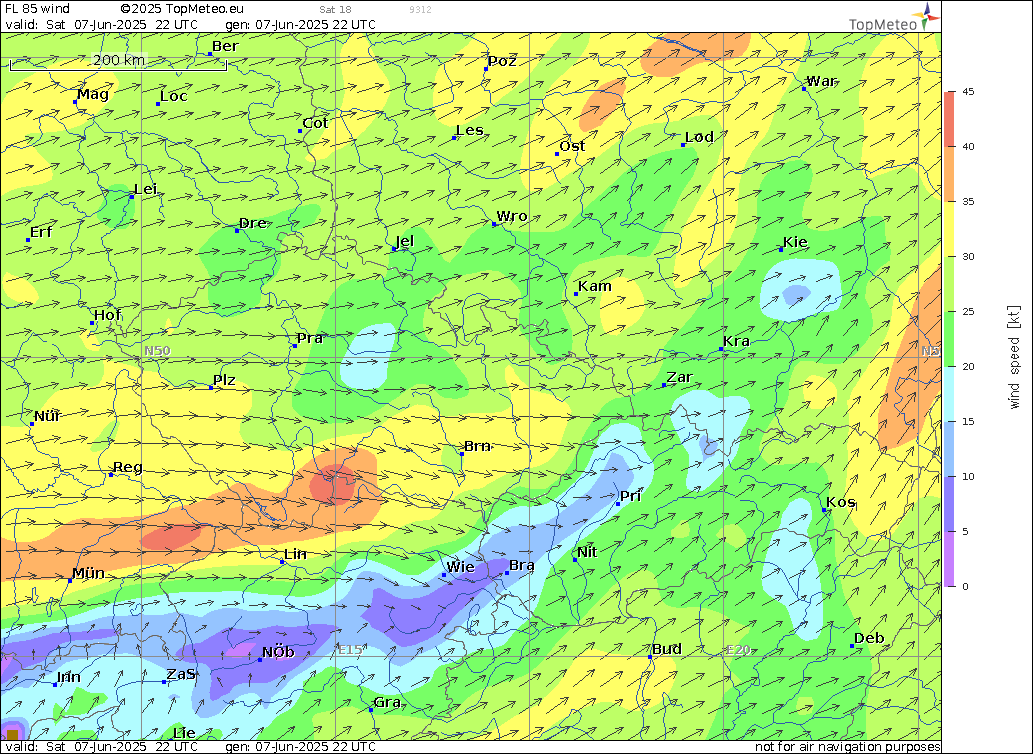
Task: Click the 'Plz' city label
Action: 224,380
